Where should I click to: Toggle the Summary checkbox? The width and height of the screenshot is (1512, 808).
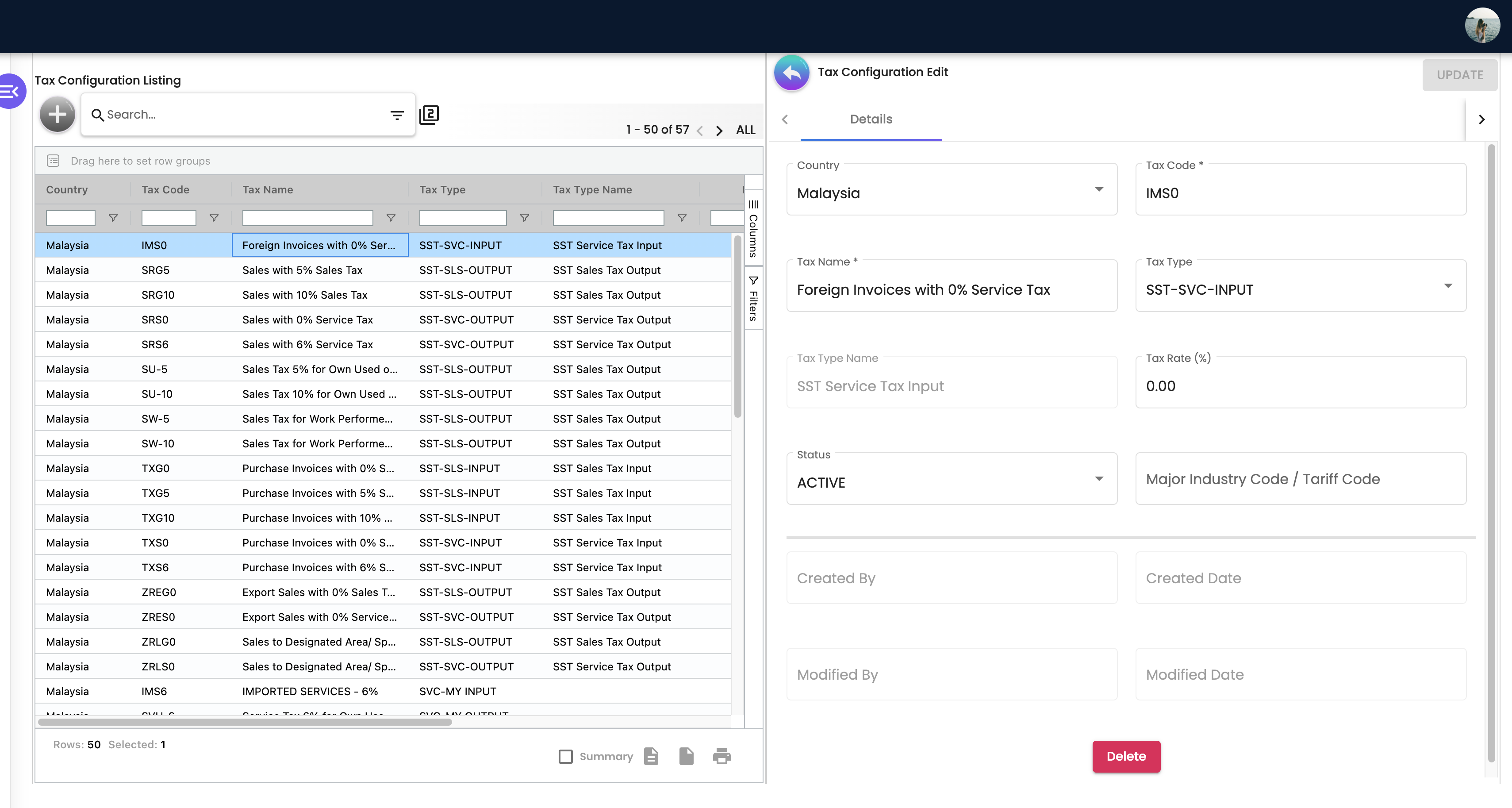coord(565,756)
